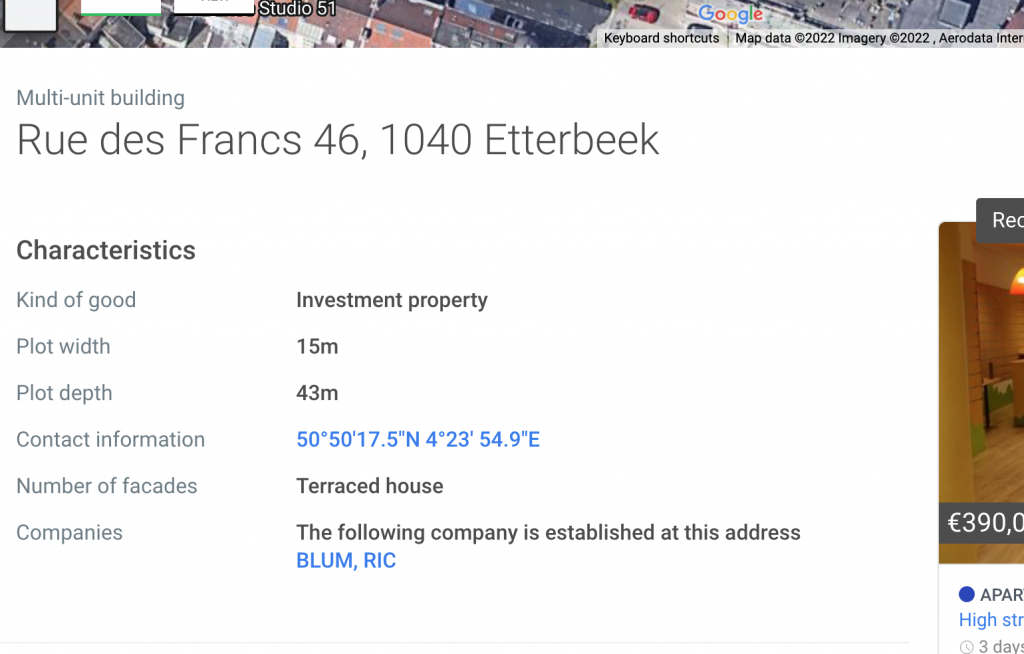1024x654 pixels.
Task: Click the dark Rec… badge on the listing card
Action: pyautogui.click(x=1000, y=220)
